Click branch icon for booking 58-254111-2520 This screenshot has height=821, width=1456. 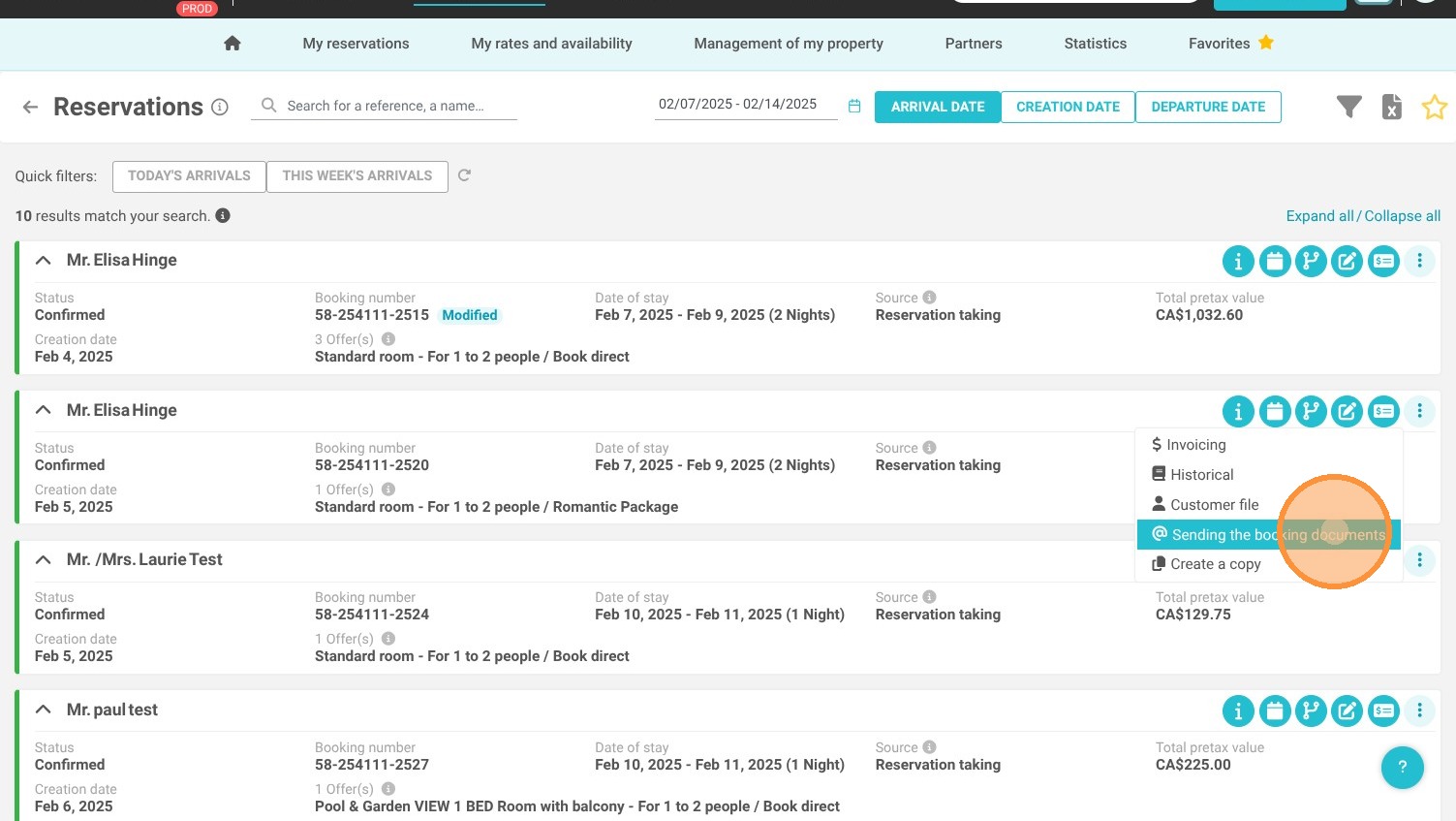[x=1311, y=411]
